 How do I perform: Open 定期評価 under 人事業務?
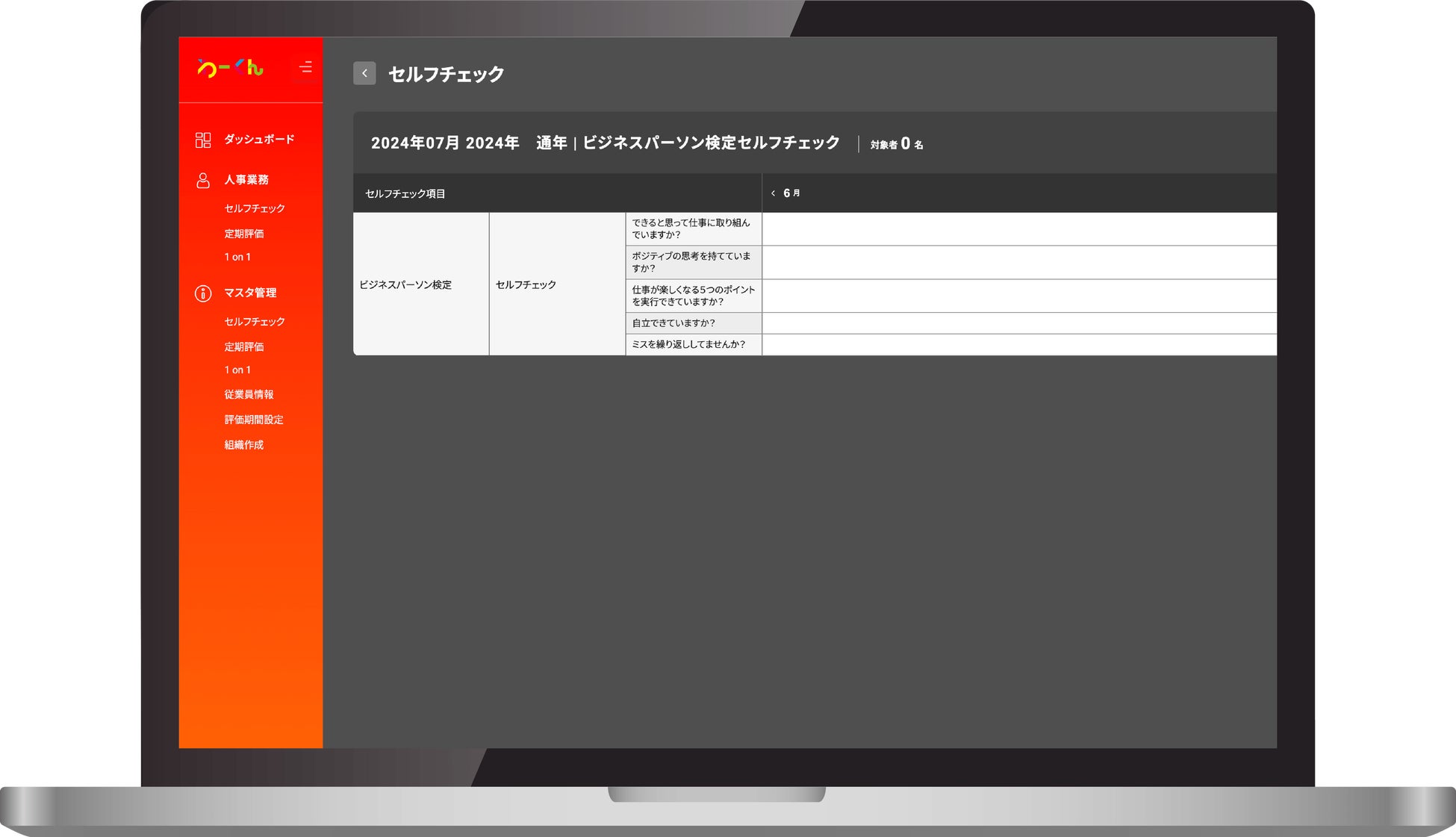[x=244, y=234]
